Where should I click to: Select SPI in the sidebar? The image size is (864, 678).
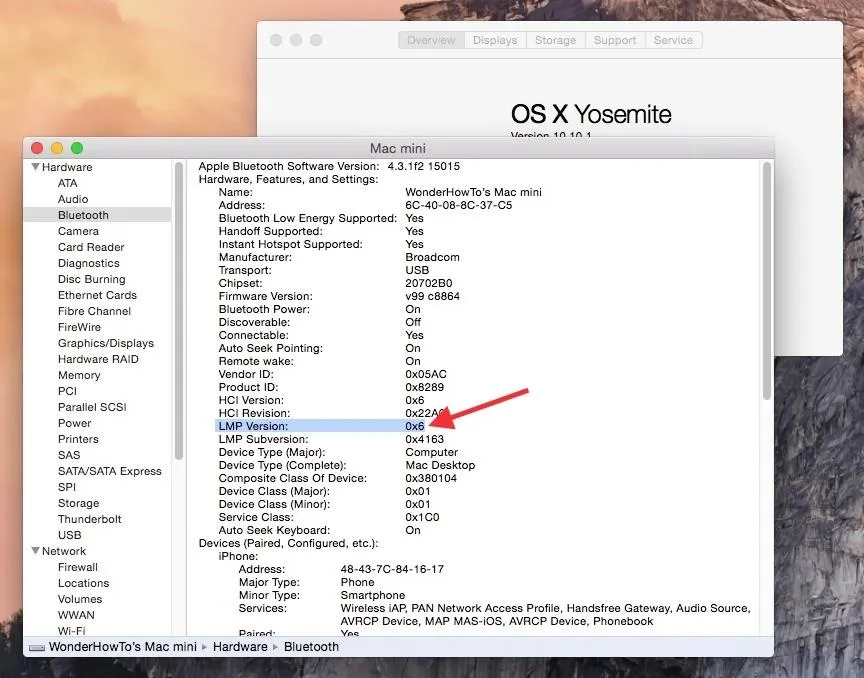tap(67, 487)
